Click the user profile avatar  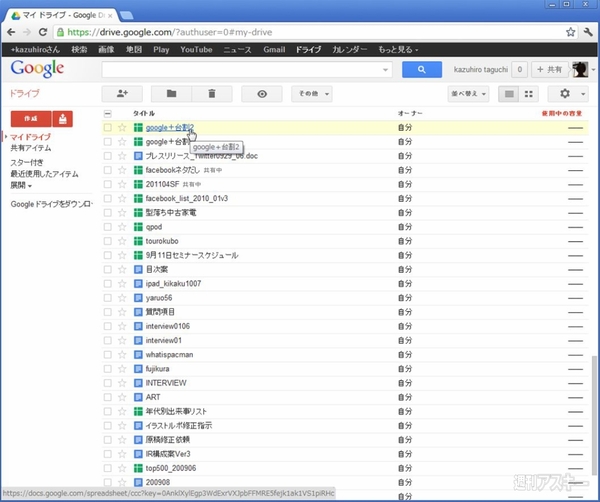click(580, 69)
